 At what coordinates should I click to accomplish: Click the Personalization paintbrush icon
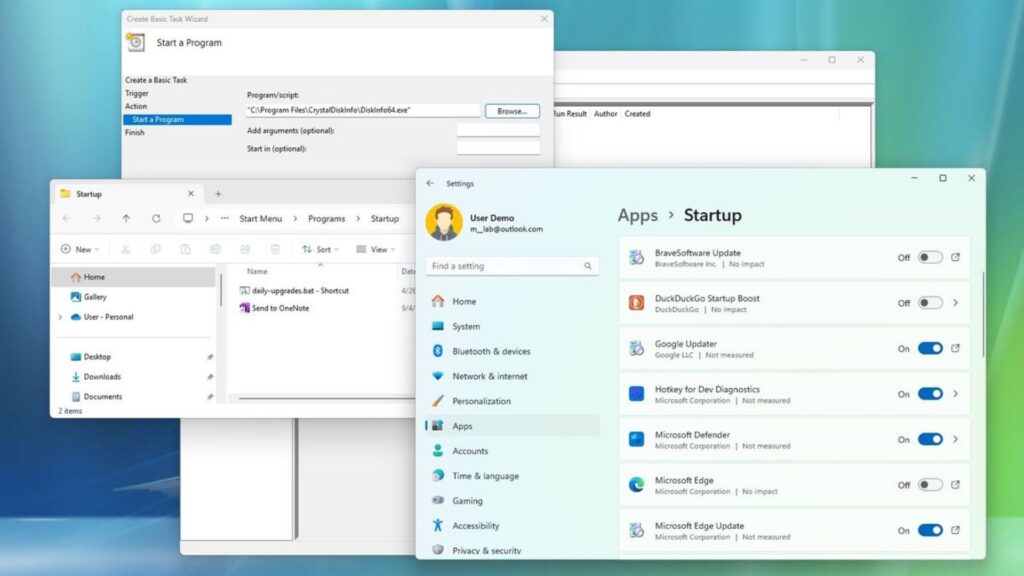pos(437,401)
